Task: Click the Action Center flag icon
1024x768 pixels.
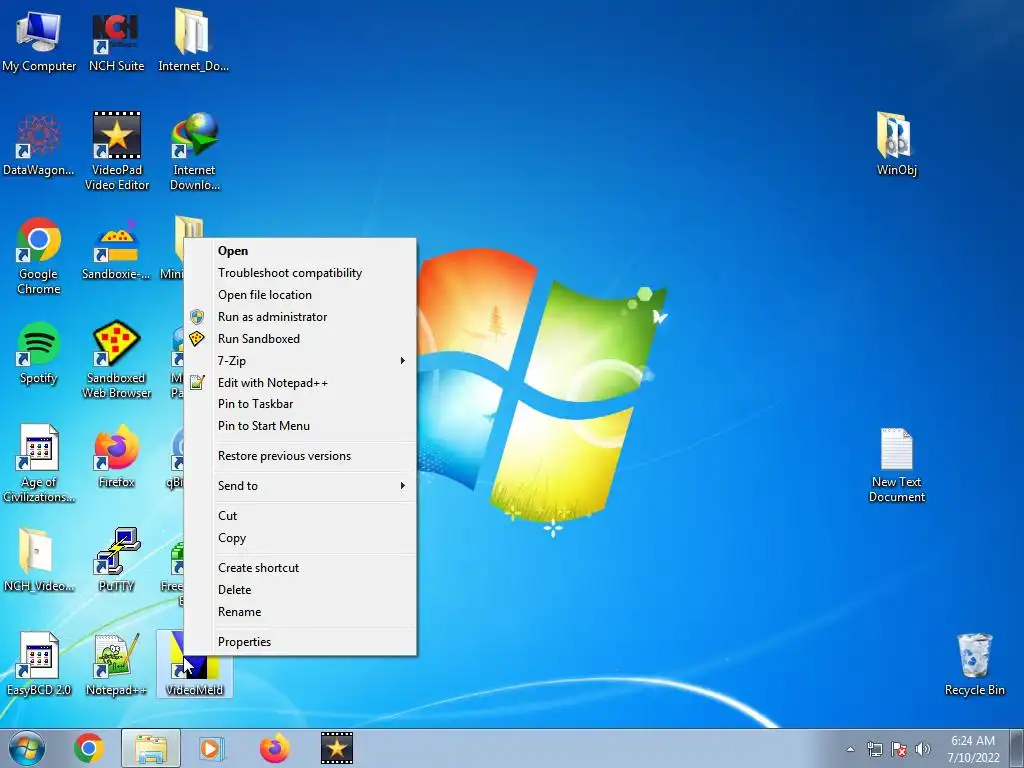Action: pyautogui.click(x=899, y=749)
